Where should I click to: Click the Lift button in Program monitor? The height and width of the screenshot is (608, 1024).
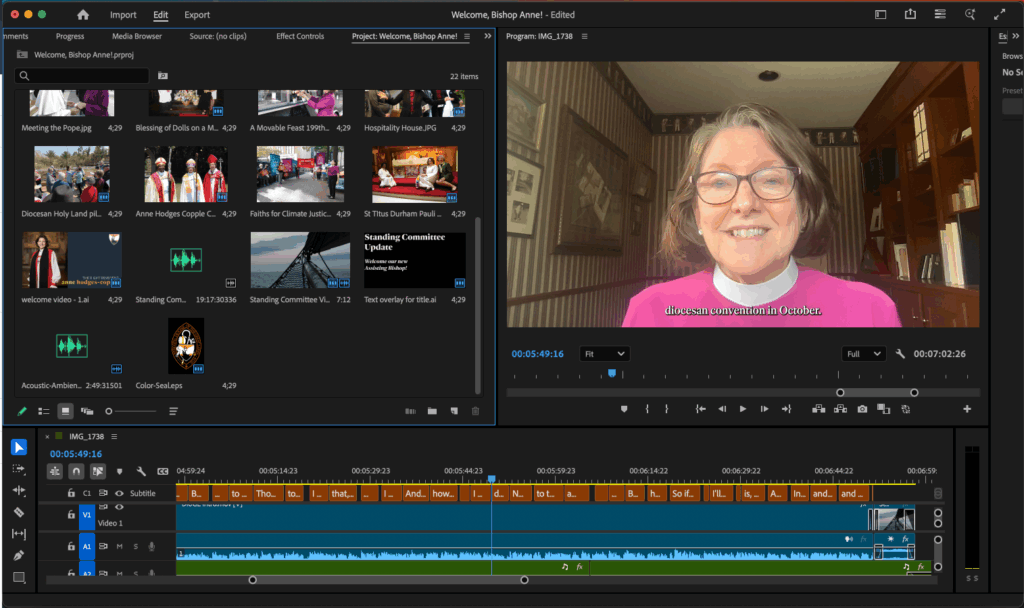[818, 409]
